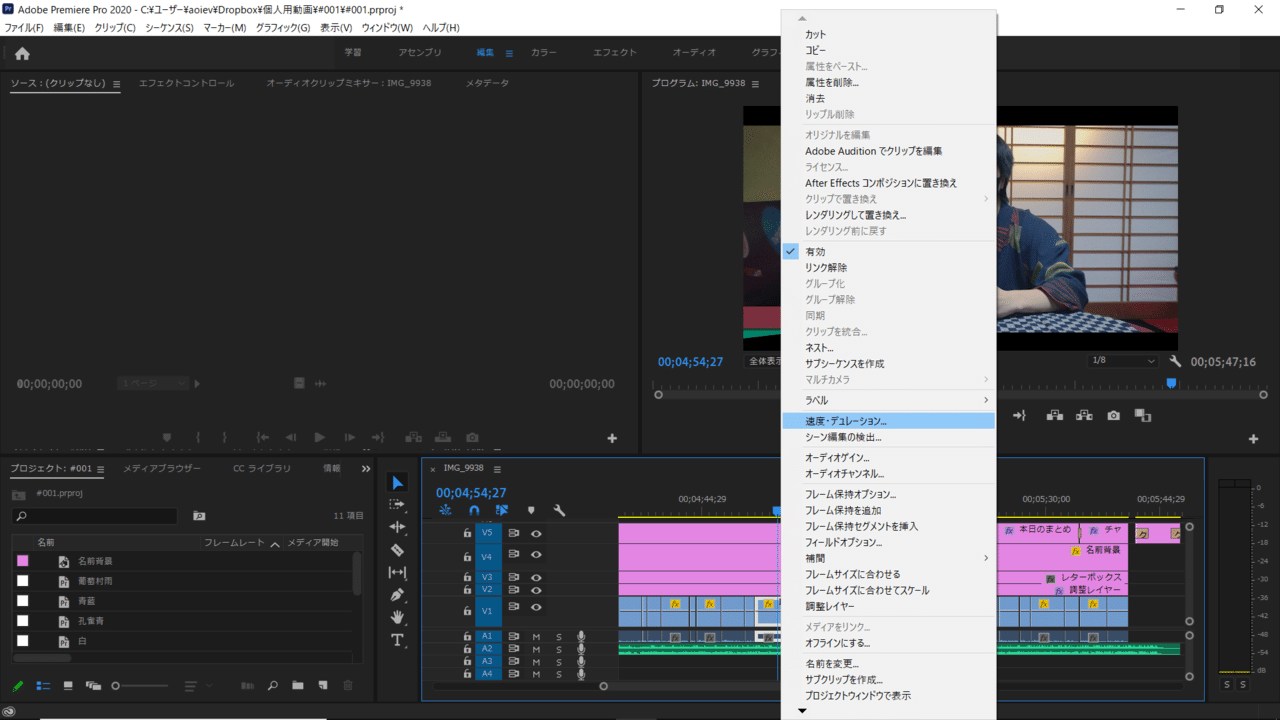This screenshot has height=720, width=1280.
Task: Click in Project panel search field
Action: pos(94,516)
